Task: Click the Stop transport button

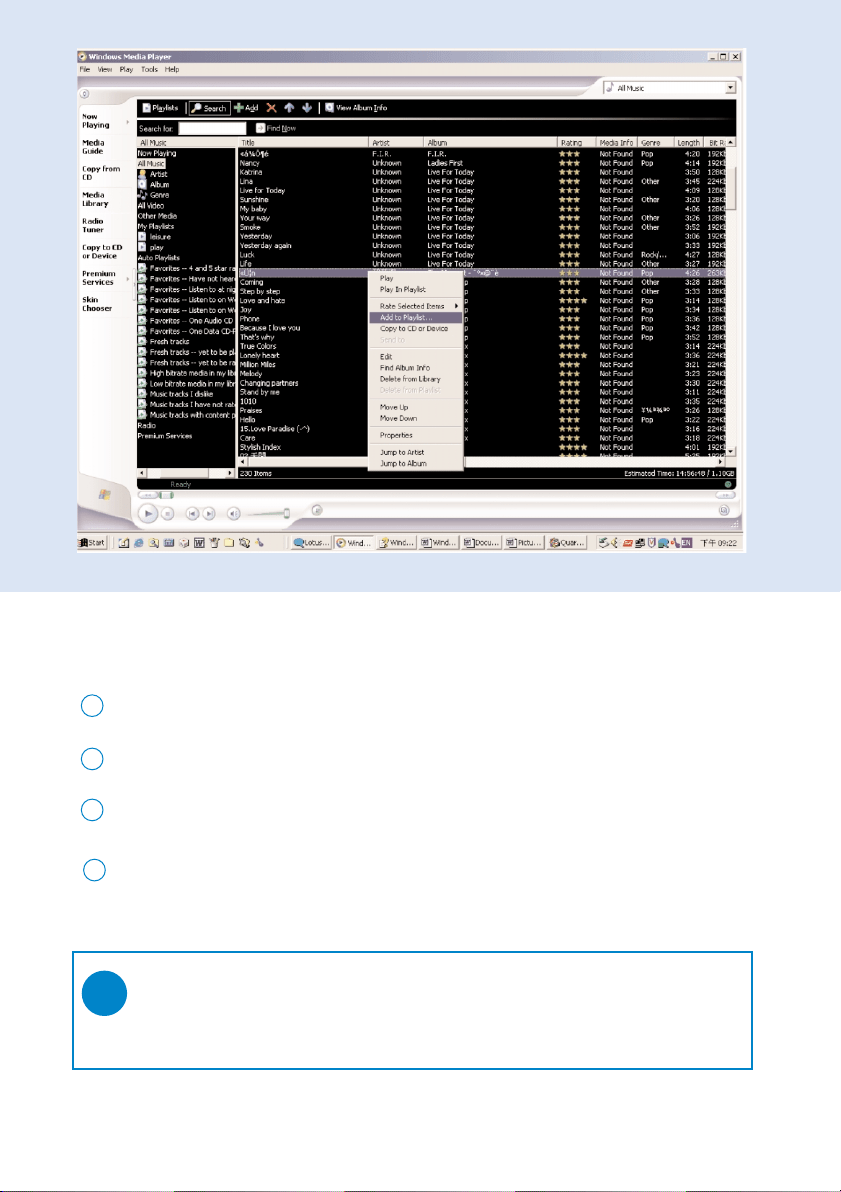Action: 168,514
